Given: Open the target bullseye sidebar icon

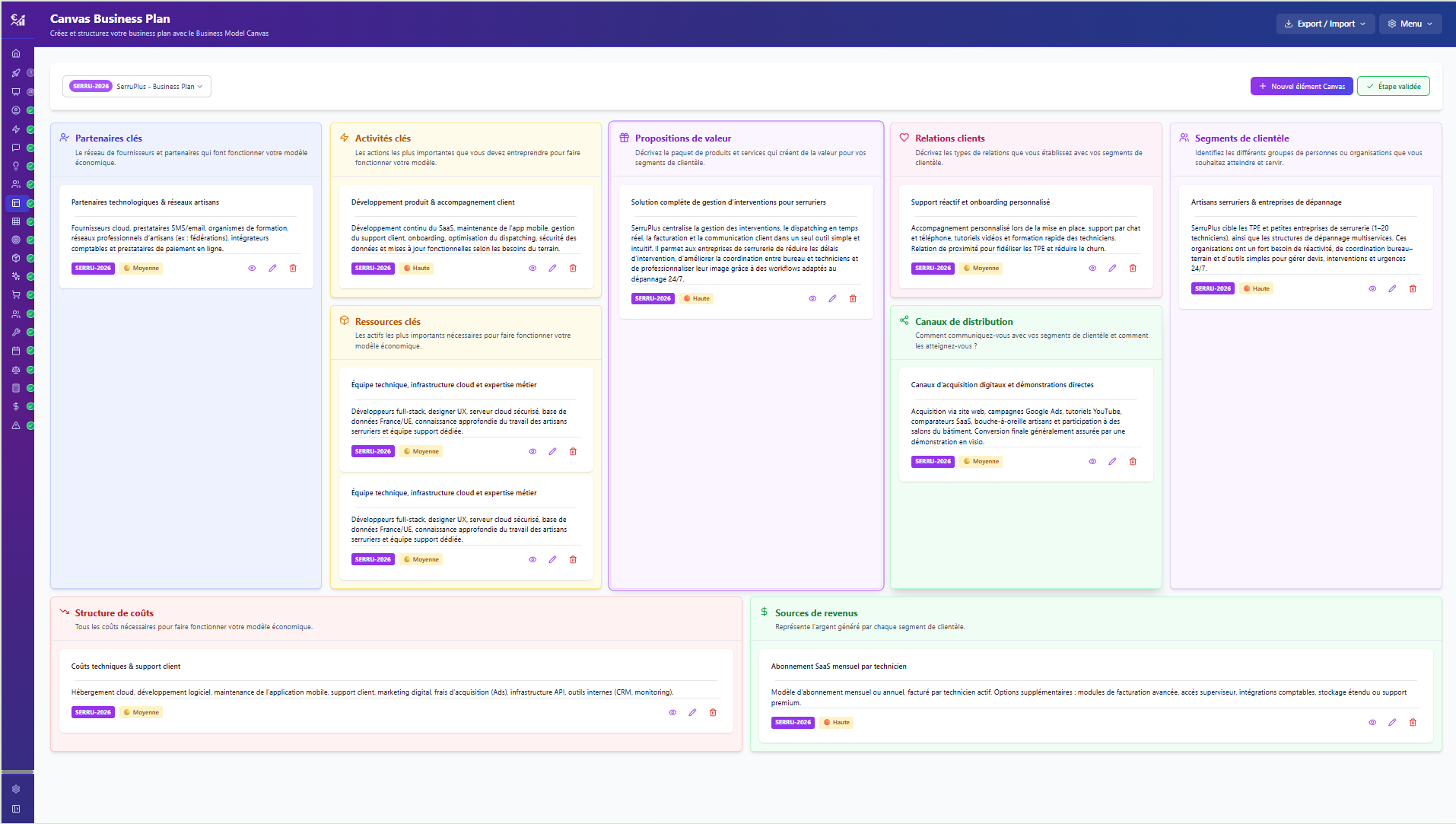Looking at the screenshot, I should [x=16, y=240].
